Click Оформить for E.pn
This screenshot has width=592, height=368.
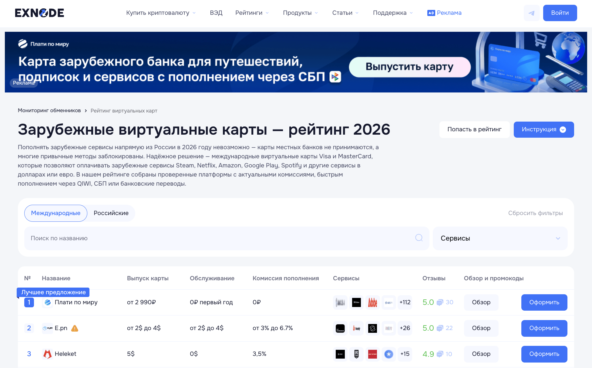point(544,328)
